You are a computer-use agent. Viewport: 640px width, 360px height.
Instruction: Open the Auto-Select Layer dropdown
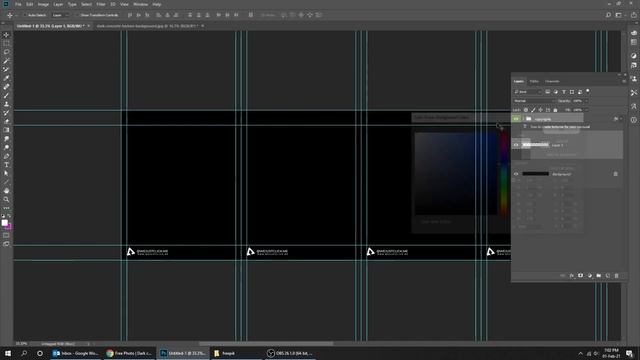tap(60, 15)
